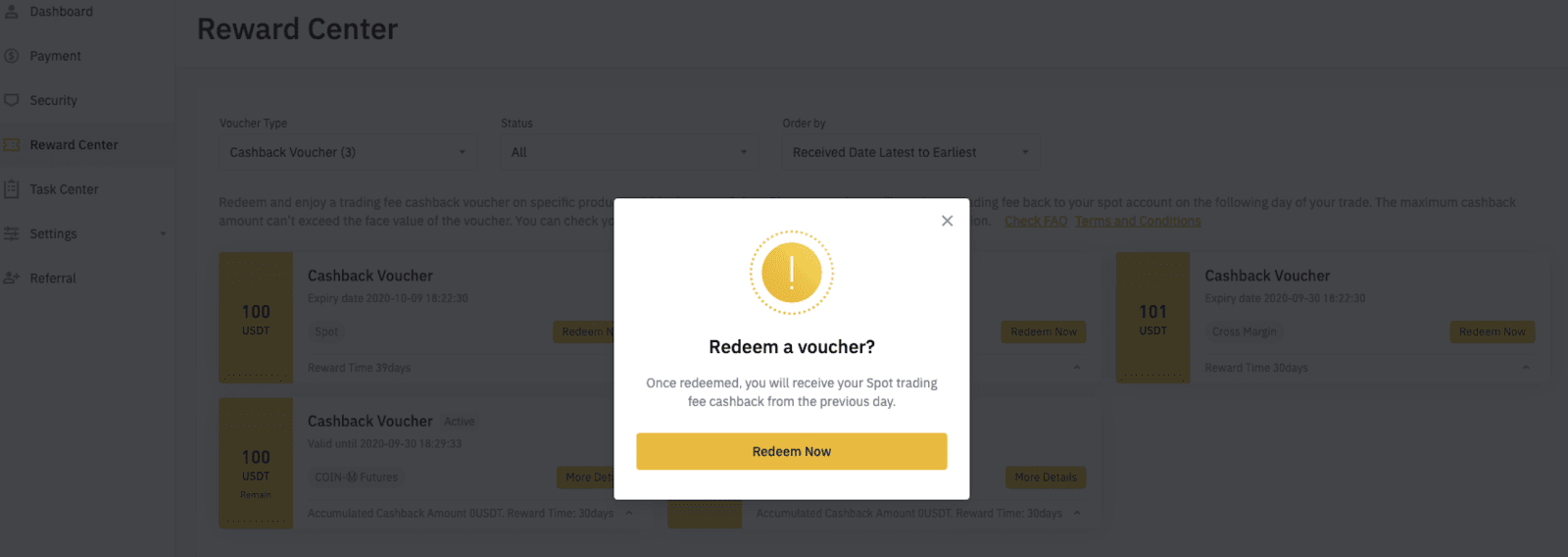Confirm with the yellow Redeem Now button

[x=791, y=451]
